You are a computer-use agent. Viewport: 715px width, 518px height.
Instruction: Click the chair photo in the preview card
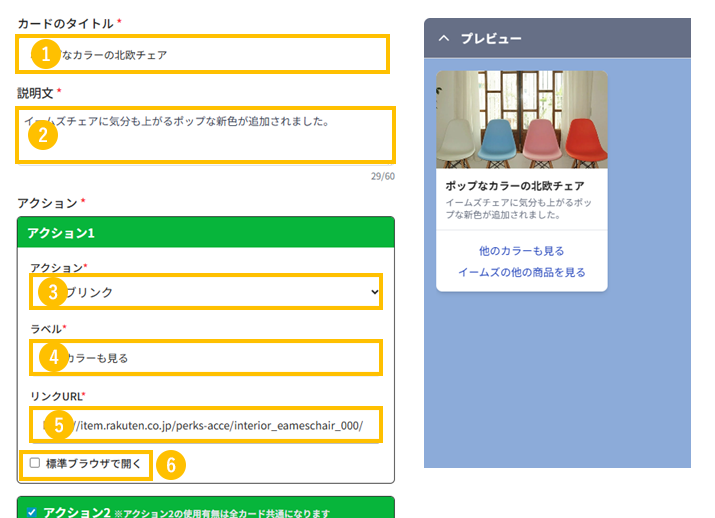click(521, 119)
